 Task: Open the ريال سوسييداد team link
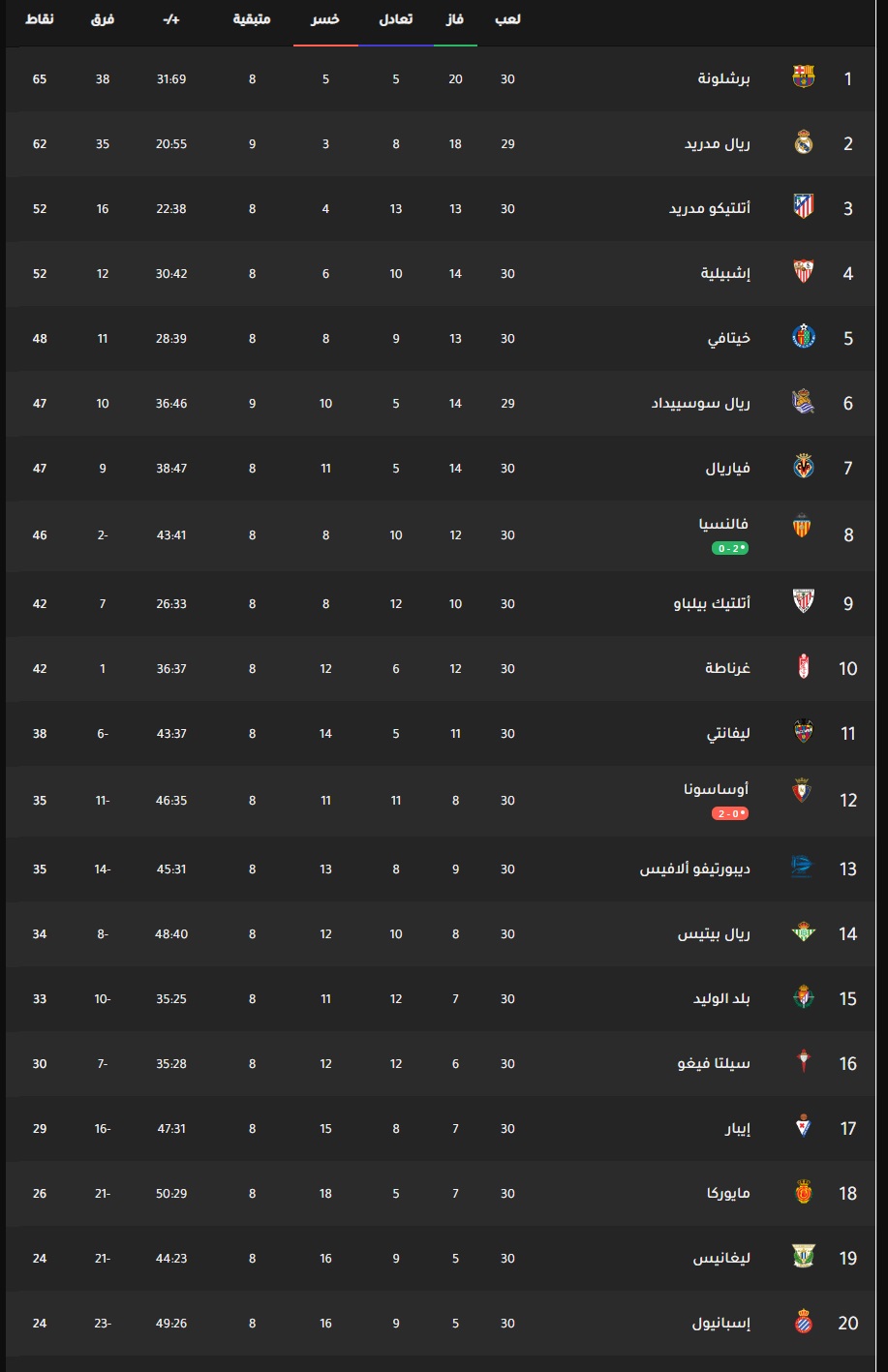click(x=700, y=403)
